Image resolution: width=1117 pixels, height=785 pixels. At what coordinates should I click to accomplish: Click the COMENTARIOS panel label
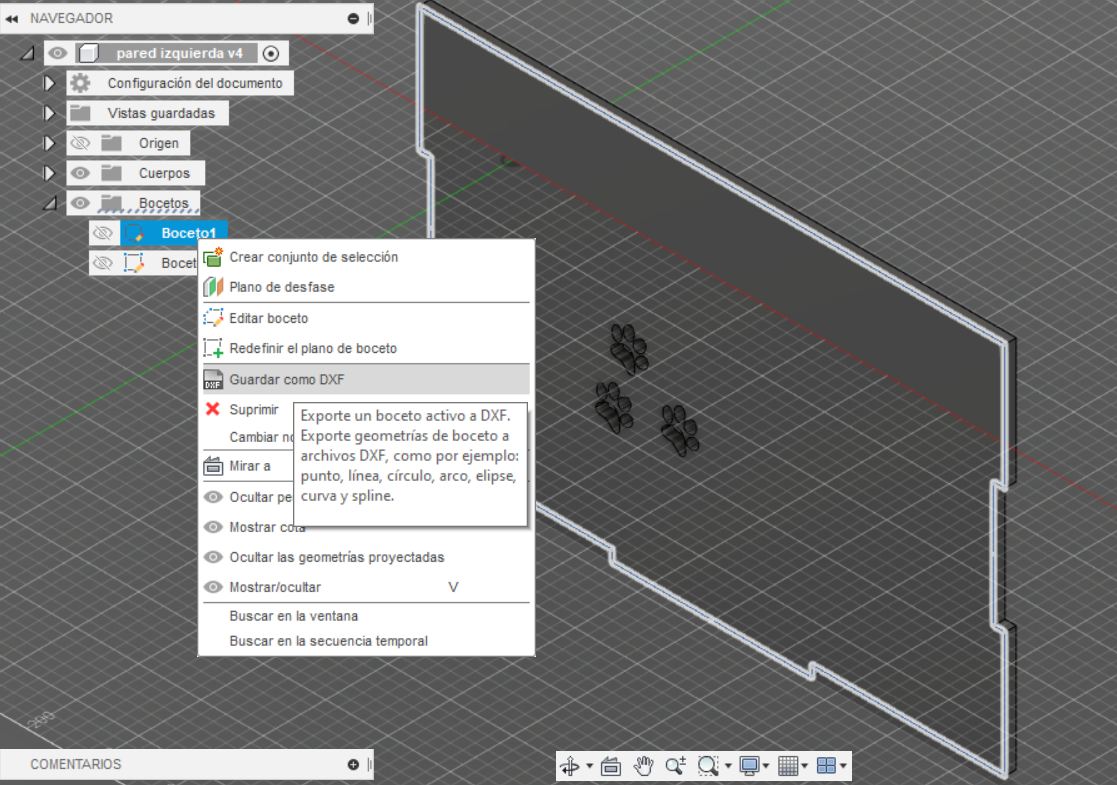(x=76, y=764)
